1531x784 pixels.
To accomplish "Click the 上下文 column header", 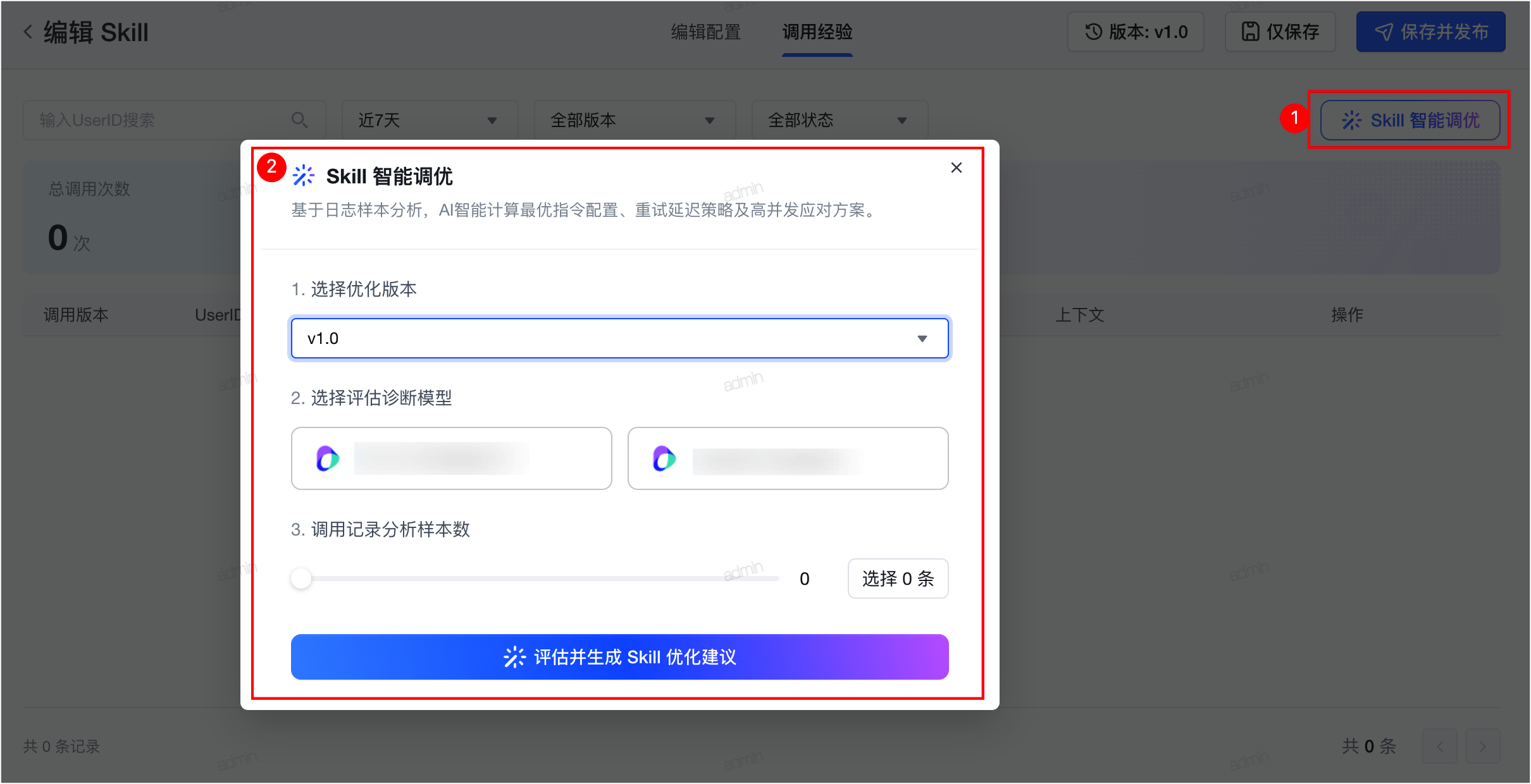I will (1079, 315).
